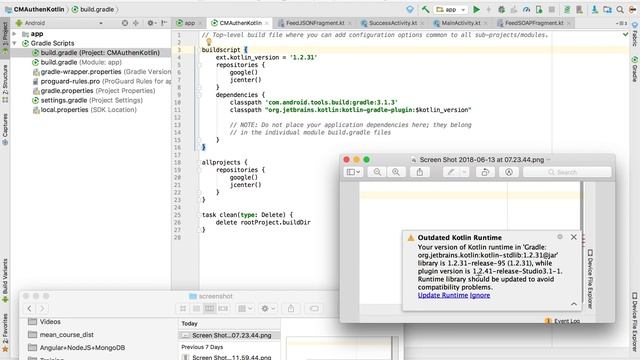Screen dimensions: 640x360
Task: Open the FeedSOAPFragment.kt tab
Action: pos(533,23)
